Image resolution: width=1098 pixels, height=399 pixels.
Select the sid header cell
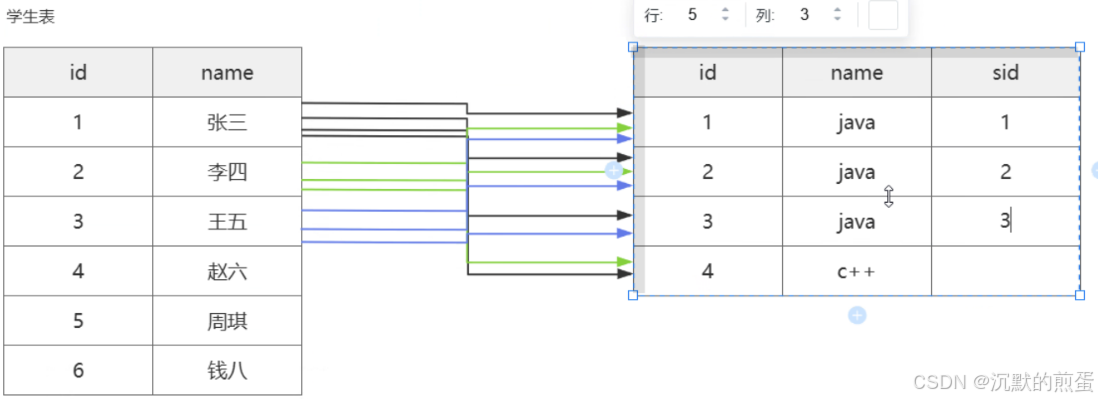1006,73
